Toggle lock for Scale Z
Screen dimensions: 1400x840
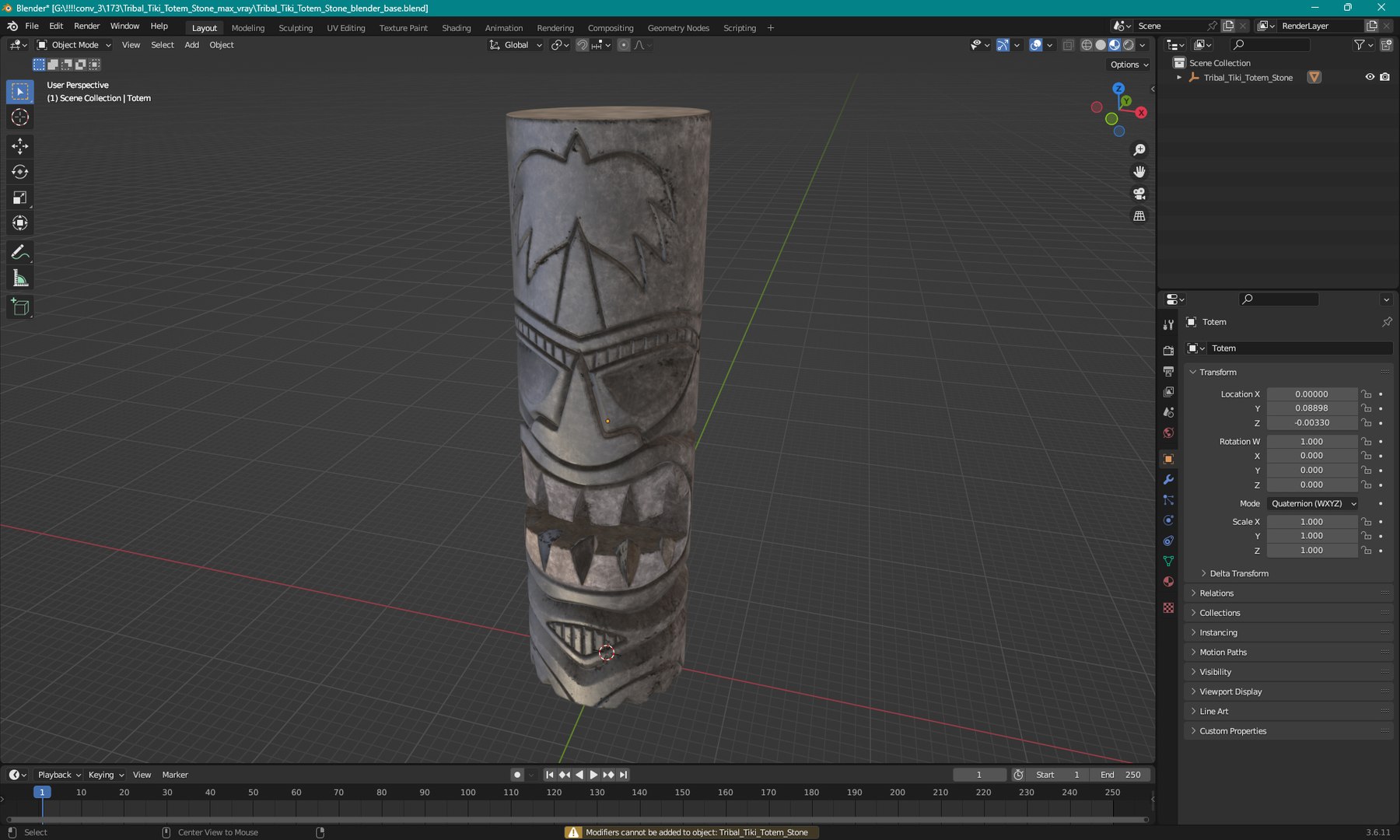(x=1367, y=551)
